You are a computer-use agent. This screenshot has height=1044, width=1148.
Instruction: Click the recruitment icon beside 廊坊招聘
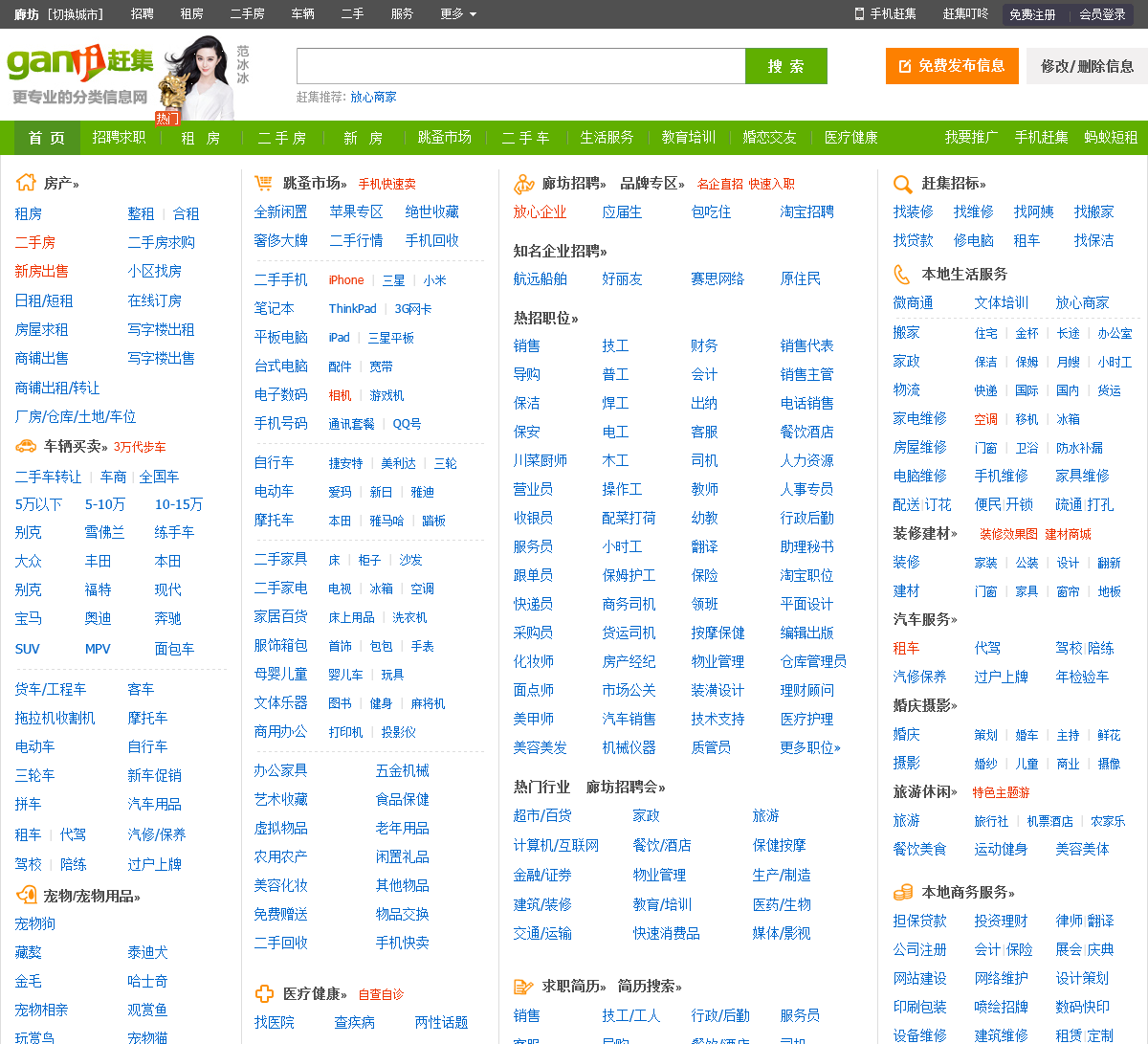pos(524,183)
